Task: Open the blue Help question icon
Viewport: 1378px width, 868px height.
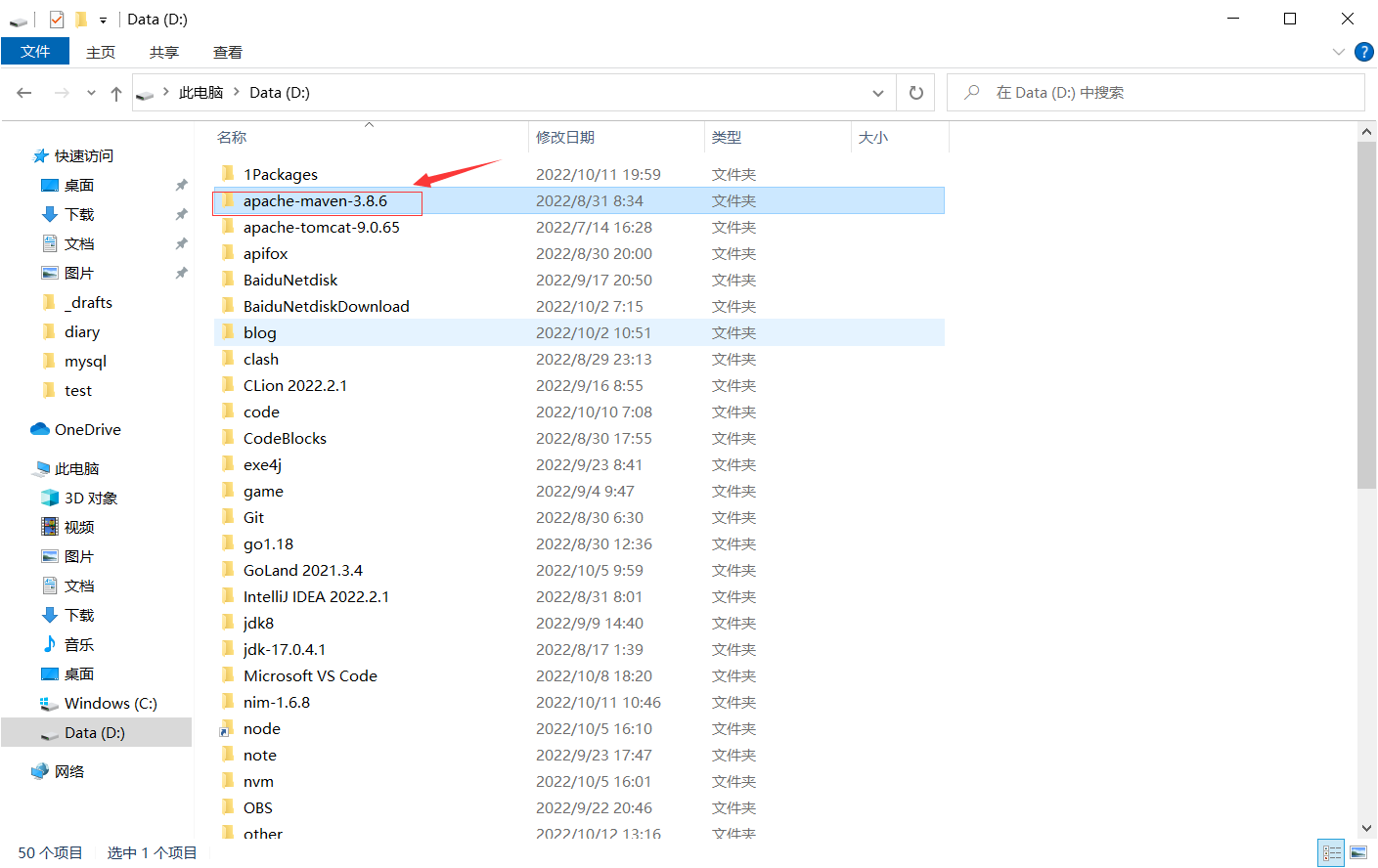Action: click(x=1364, y=52)
